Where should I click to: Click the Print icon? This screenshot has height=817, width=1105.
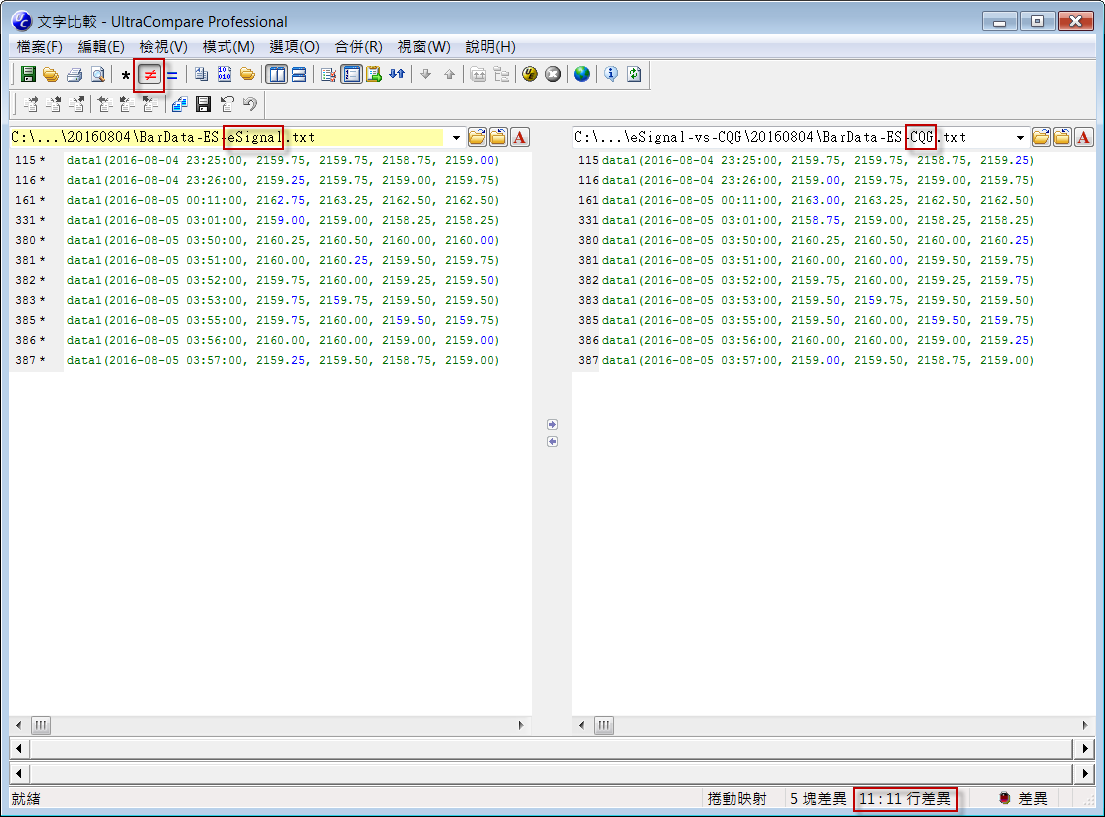click(74, 74)
